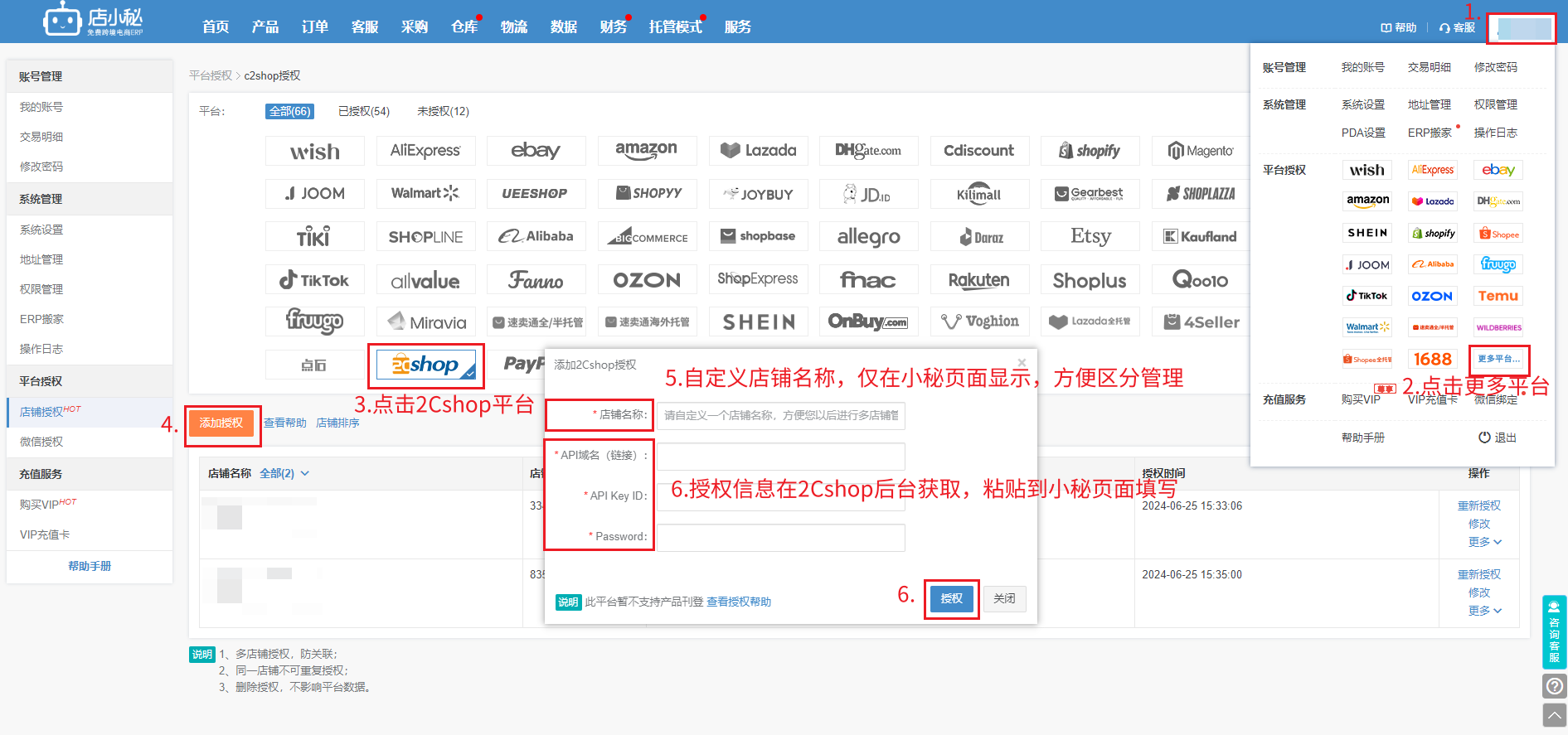
Task: Open the TikTok platform tile
Action: [314, 280]
